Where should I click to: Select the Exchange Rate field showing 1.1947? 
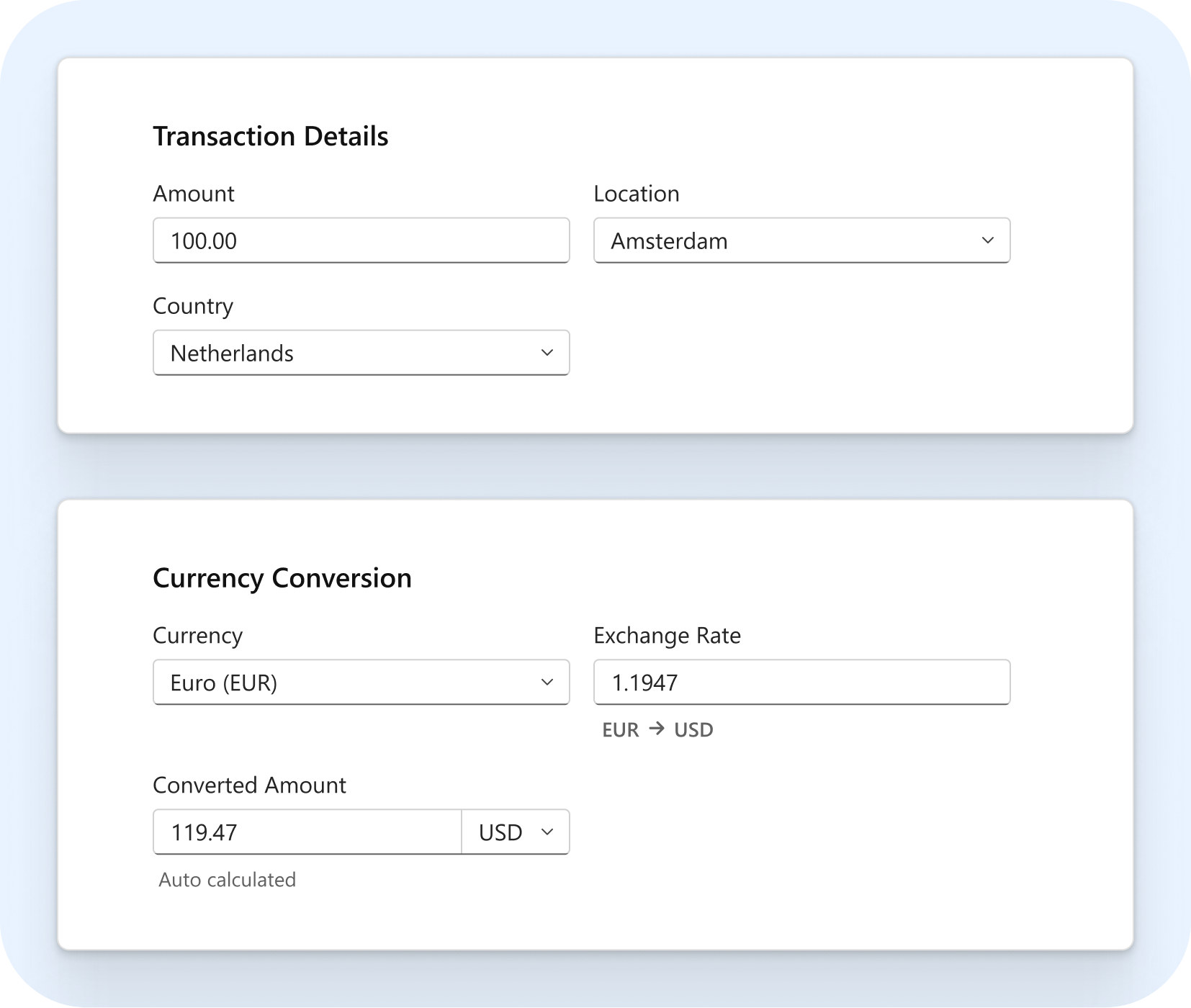coord(801,682)
